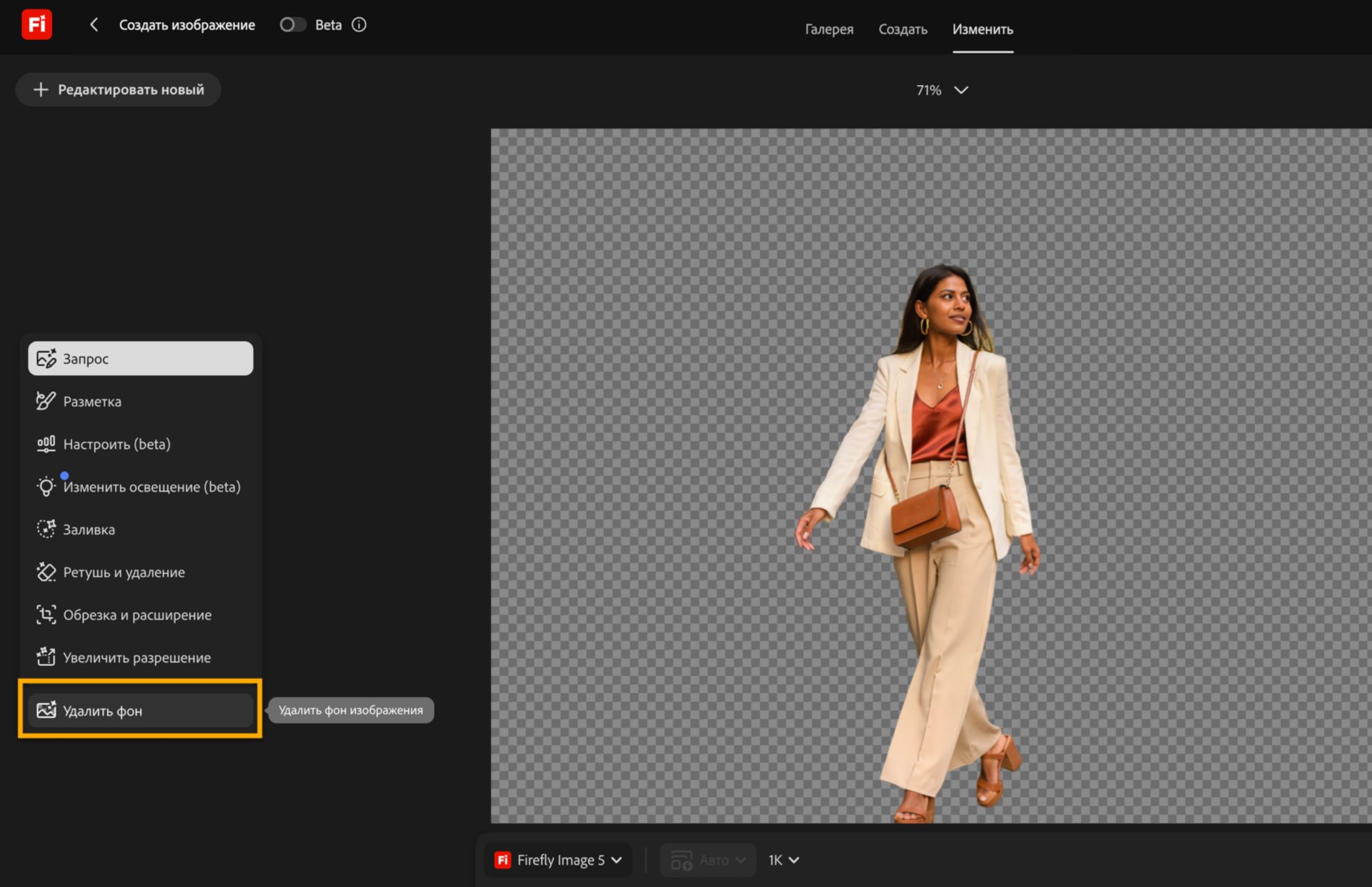Click the Редактировать новый button
Viewport: 1372px width, 887px height.
tap(119, 89)
